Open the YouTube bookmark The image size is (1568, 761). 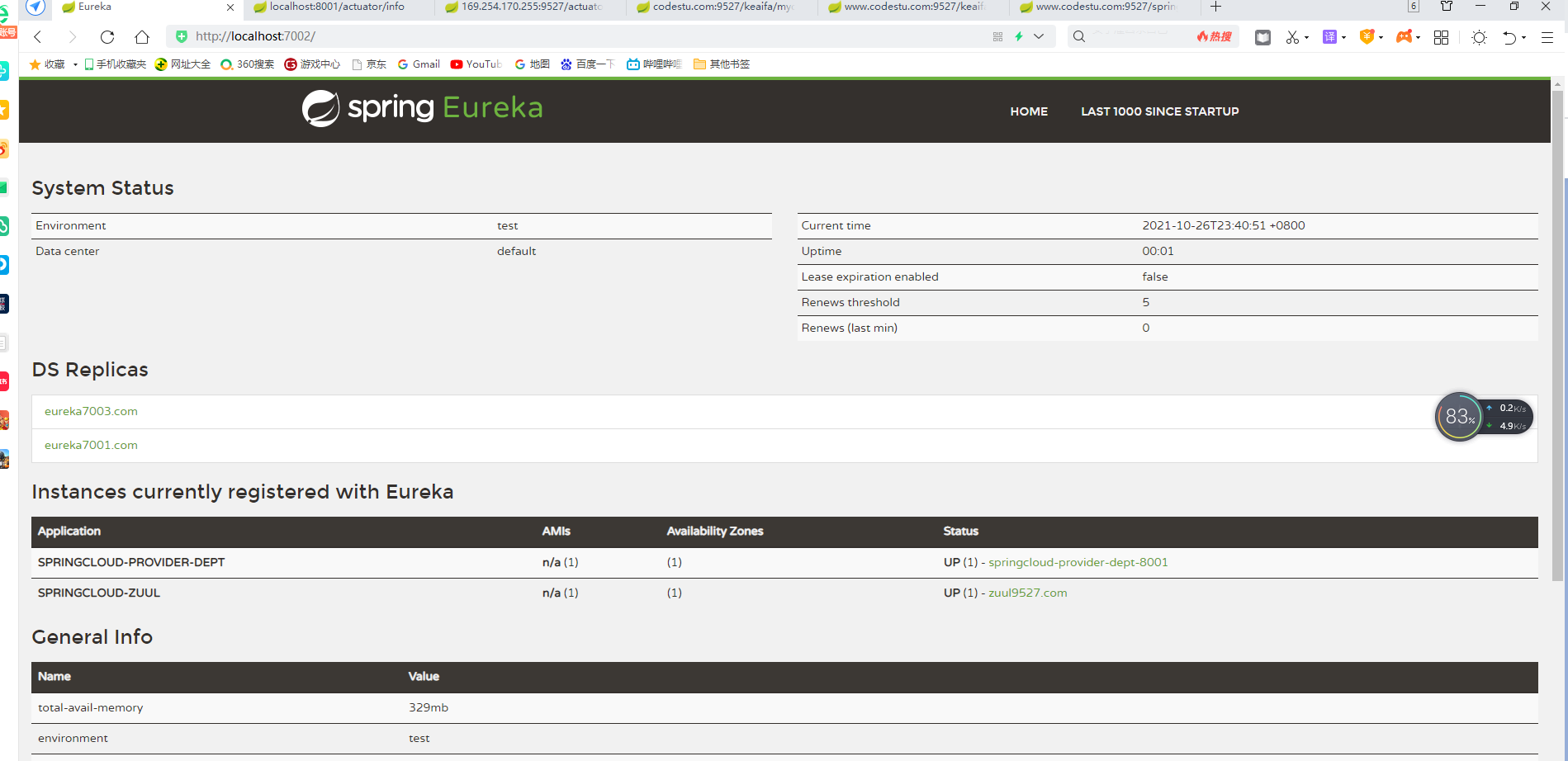476,64
